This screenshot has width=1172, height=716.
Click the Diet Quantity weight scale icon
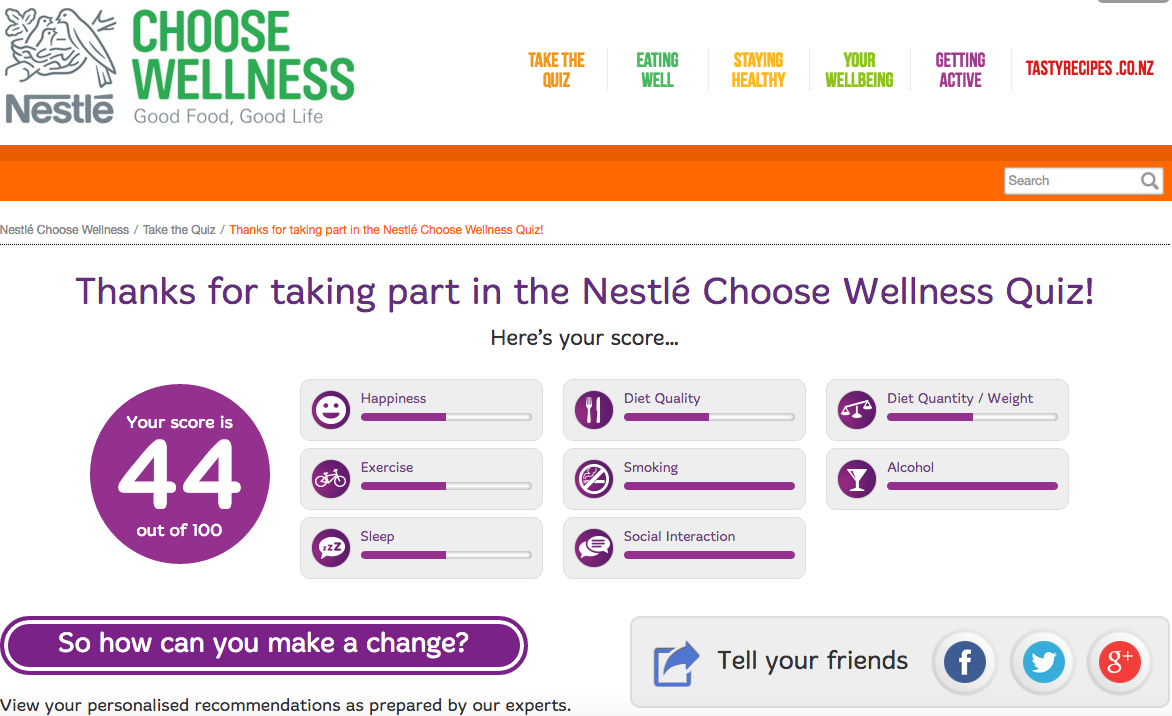[x=857, y=410]
